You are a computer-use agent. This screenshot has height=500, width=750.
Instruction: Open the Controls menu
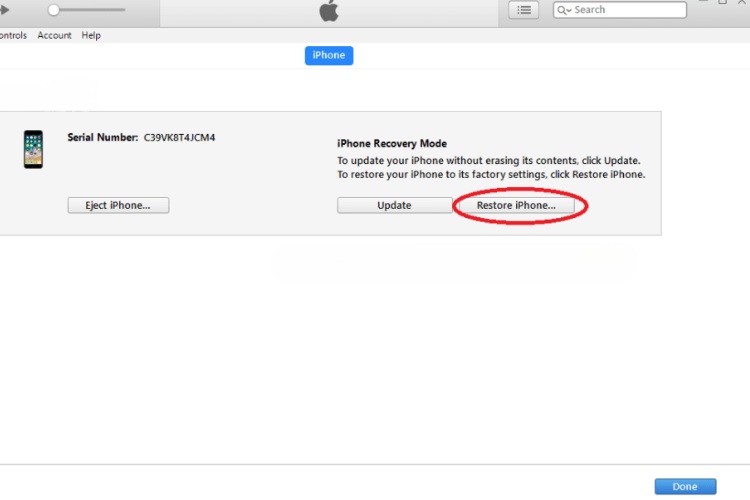[12, 36]
